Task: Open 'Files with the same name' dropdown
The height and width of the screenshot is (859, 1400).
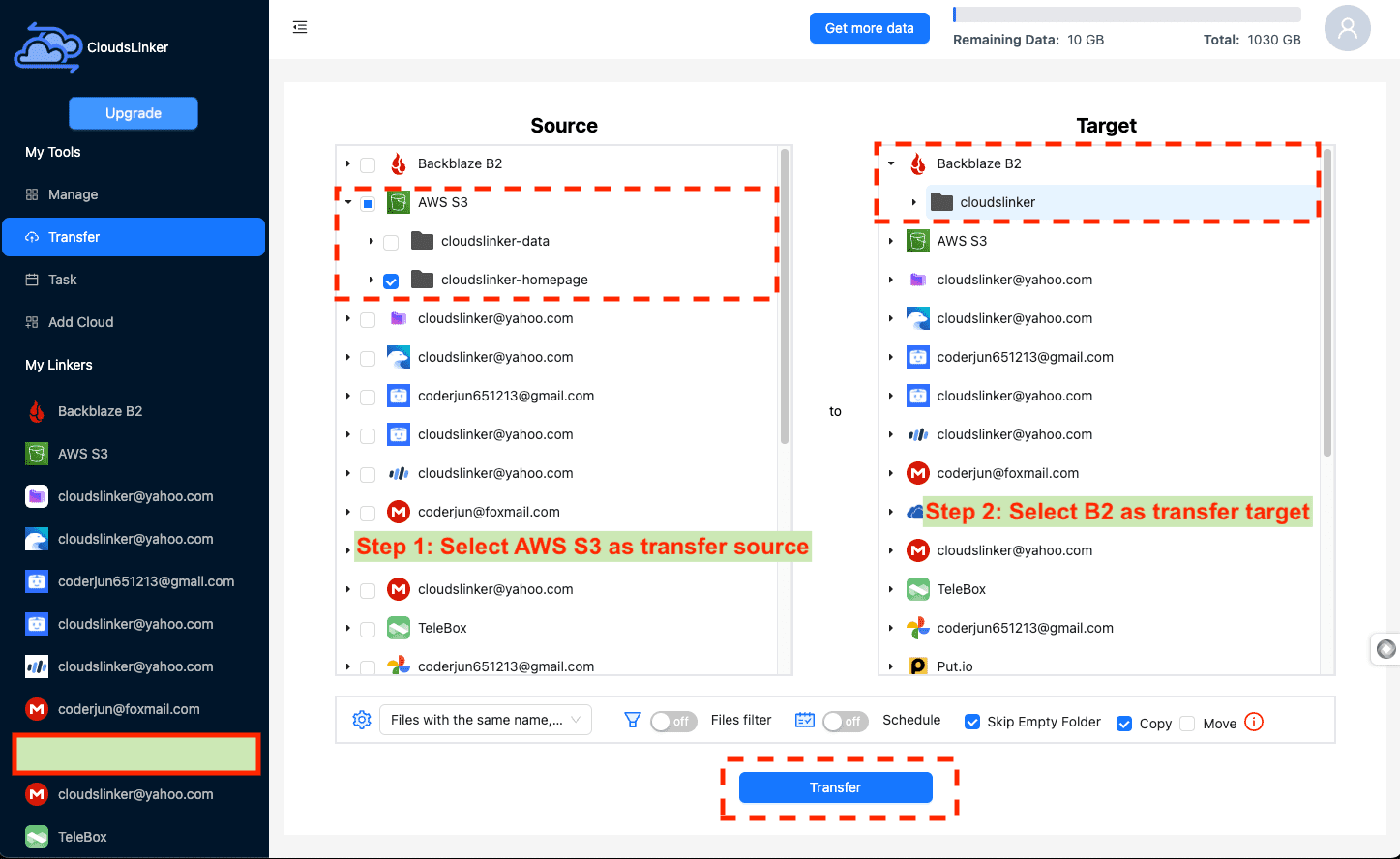Action: click(x=486, y=720)
